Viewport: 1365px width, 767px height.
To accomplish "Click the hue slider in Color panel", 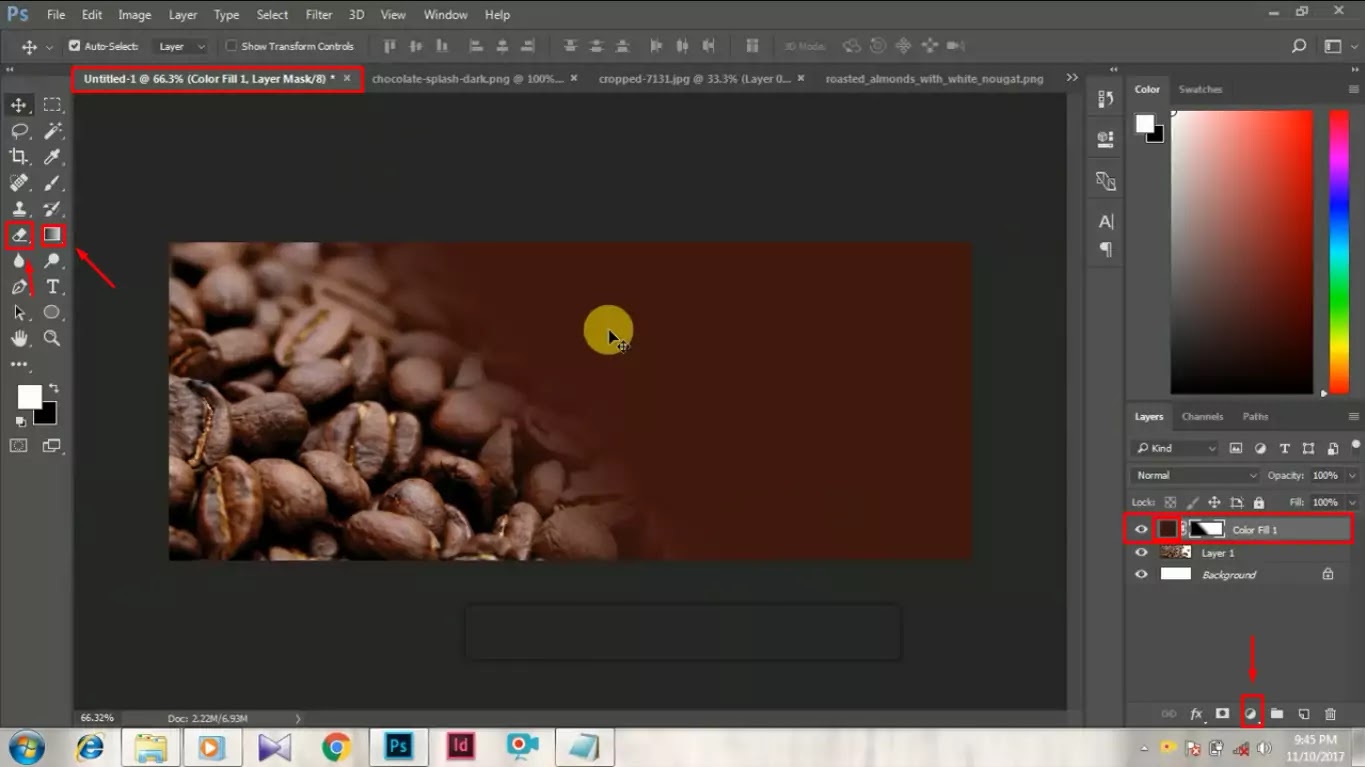I will pyautogui.click(x=1339, y=251).
